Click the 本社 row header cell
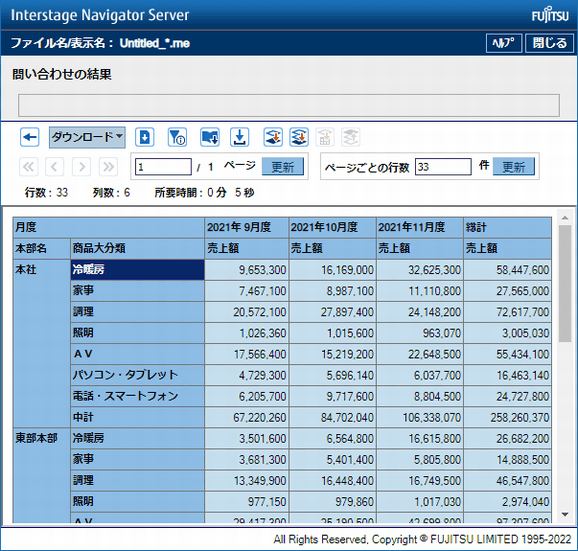Viewport: 578px width, 551px height. coord(42,343)
